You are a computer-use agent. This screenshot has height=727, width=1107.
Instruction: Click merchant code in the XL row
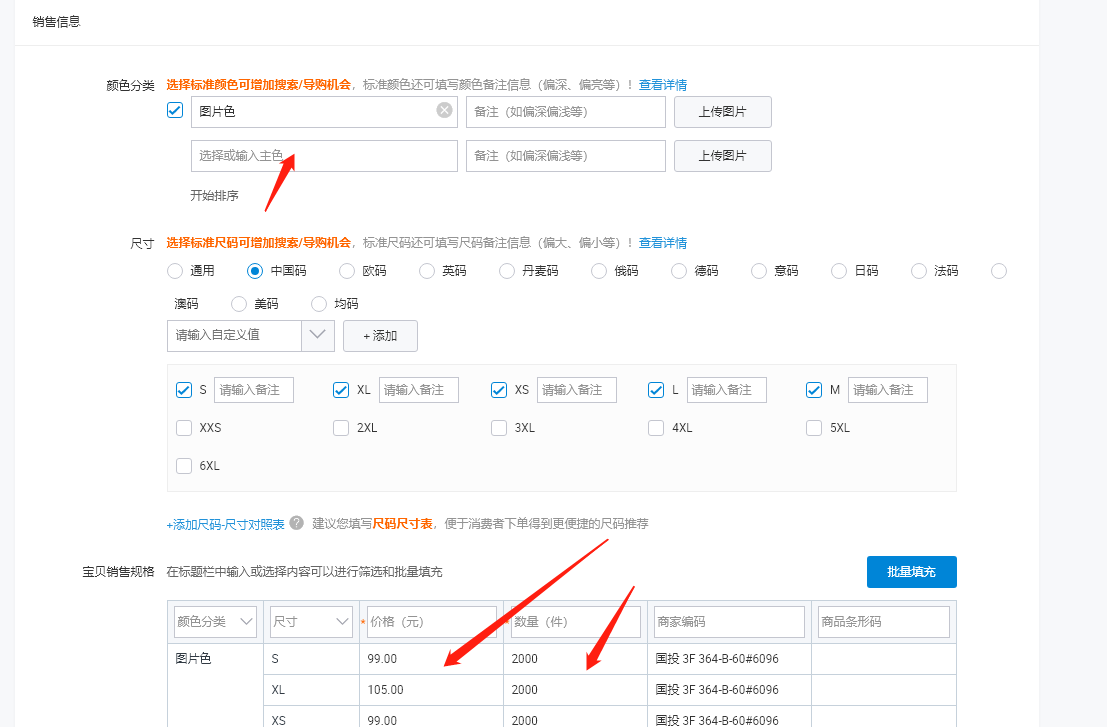coord(717,690)
